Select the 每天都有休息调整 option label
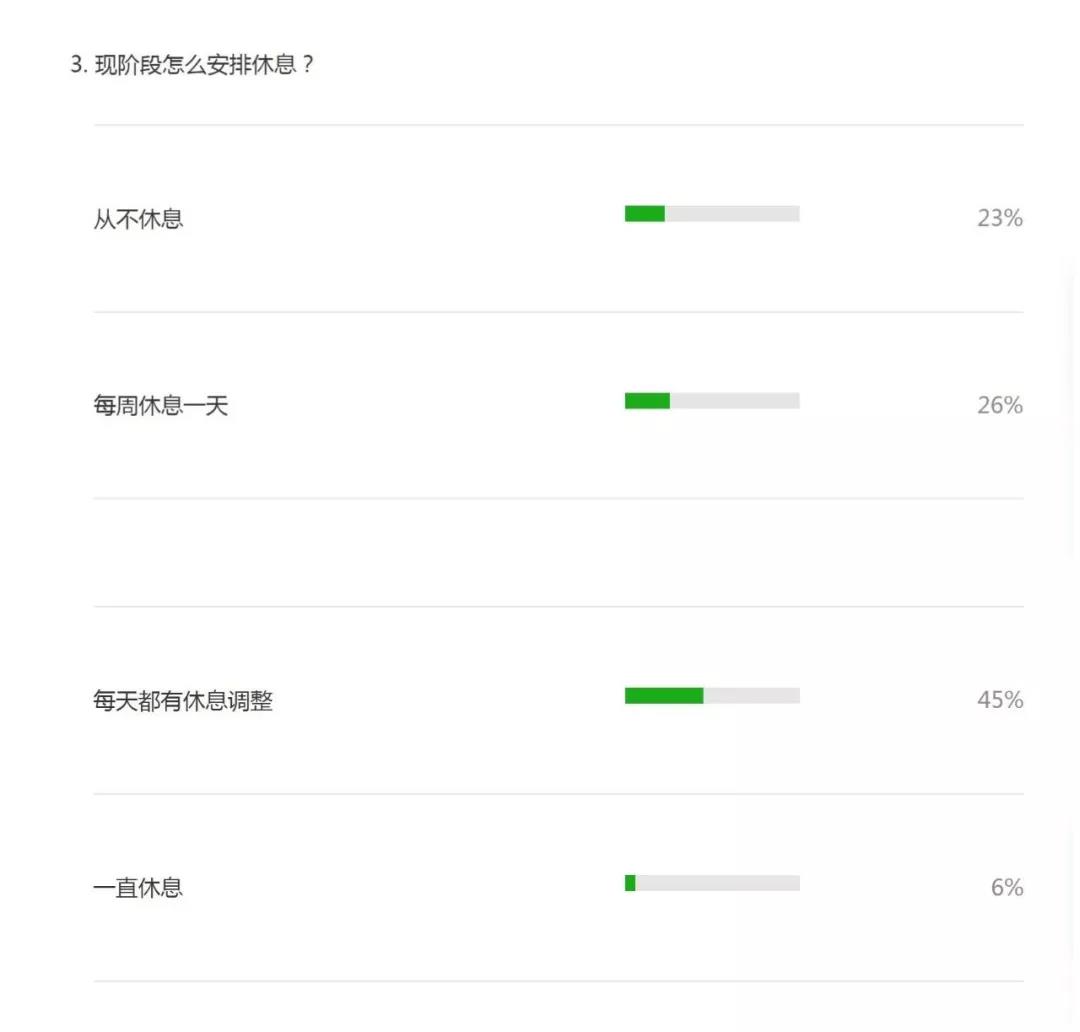This screenshot has height=1032, width=1080. point(183,701)
